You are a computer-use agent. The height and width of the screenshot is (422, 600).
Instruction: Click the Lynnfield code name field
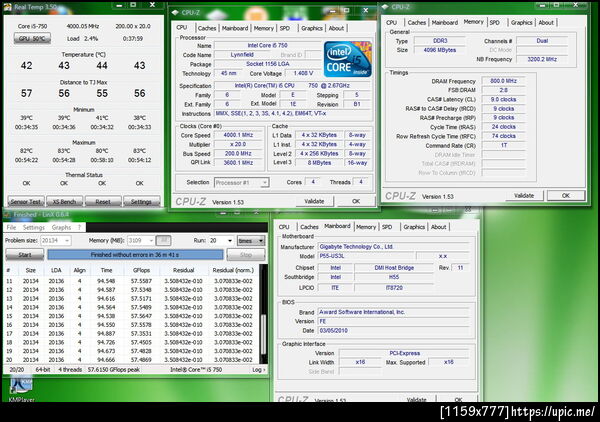(242, 55)
